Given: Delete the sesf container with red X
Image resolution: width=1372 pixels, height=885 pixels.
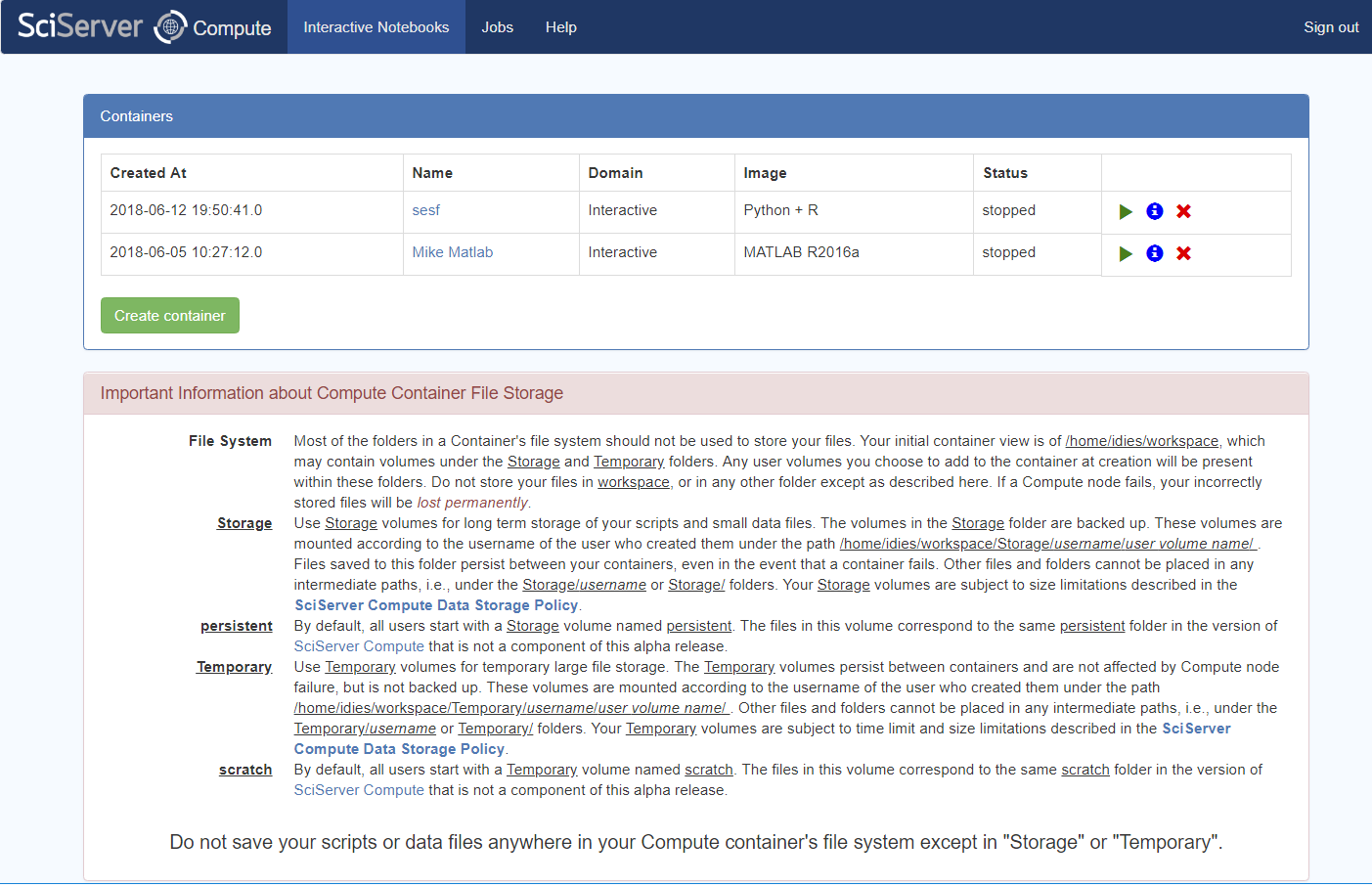Looking at the screenshot, I should tap(1183, 211).
